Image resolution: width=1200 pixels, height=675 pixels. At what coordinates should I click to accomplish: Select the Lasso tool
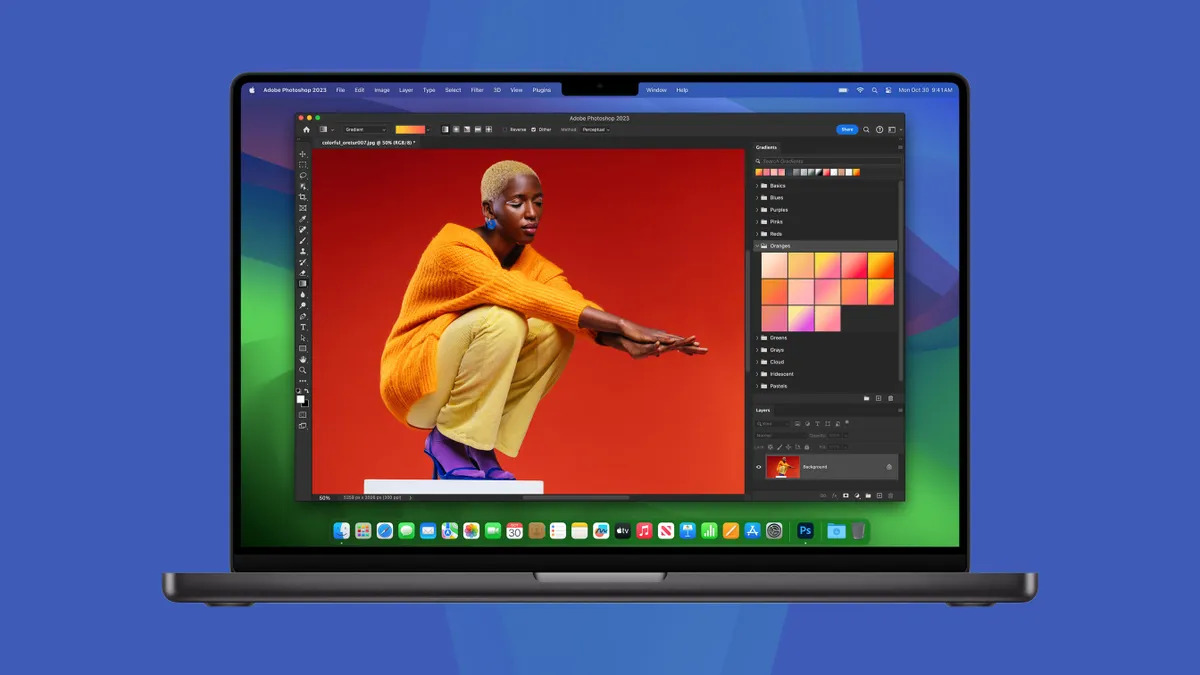point(303,173)
